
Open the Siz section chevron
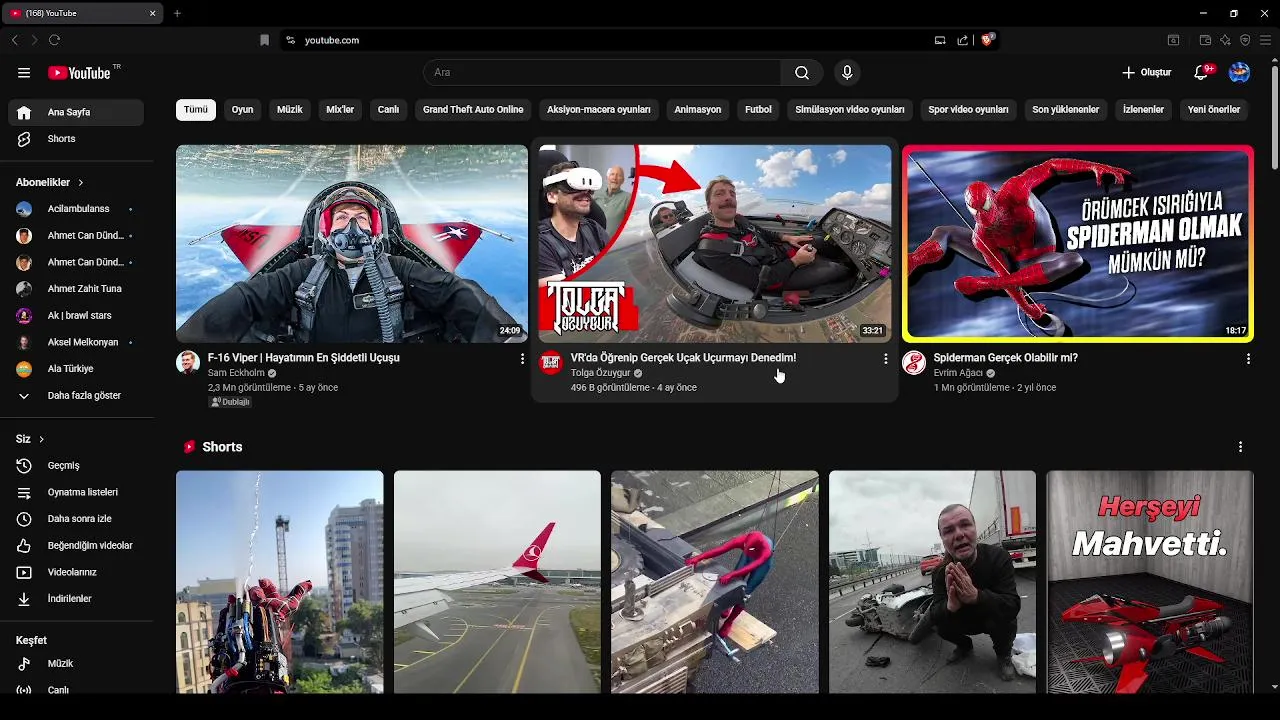click(41, 439)
